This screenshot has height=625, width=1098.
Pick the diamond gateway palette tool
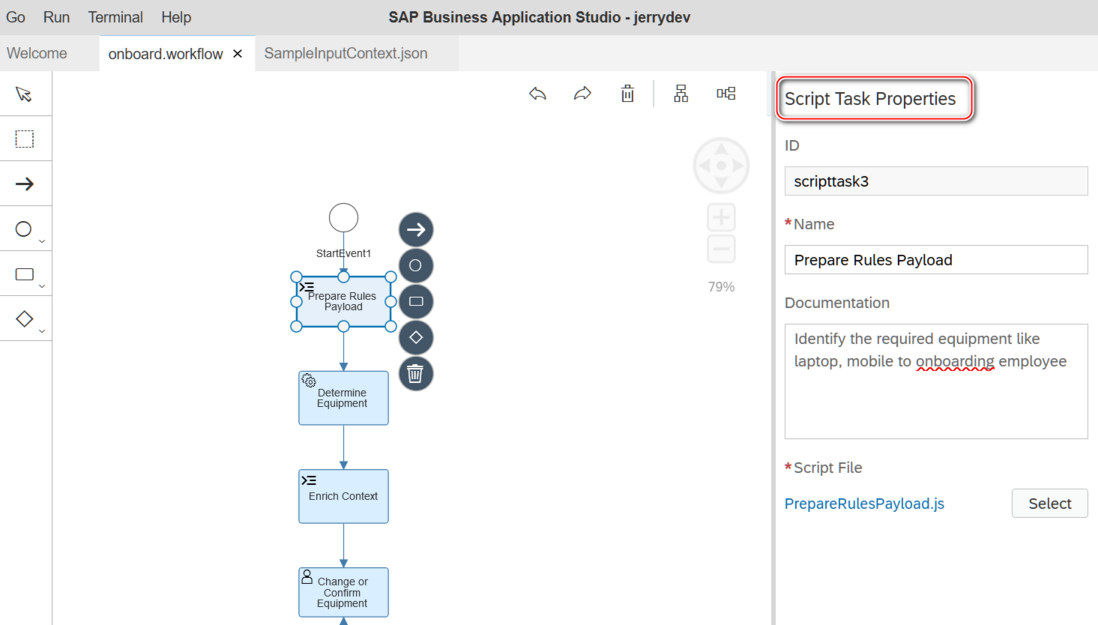(x=25, y=319)
